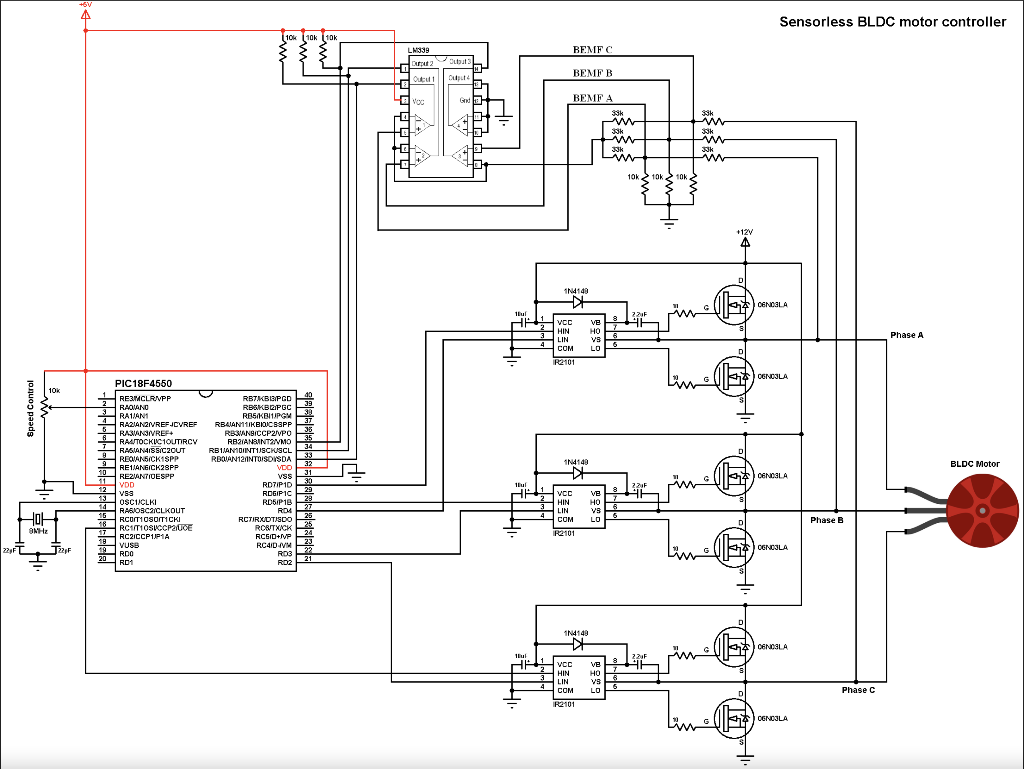Click the middle IR2101 driver chip
1024x769 pixels.
[x=579, y=507]
